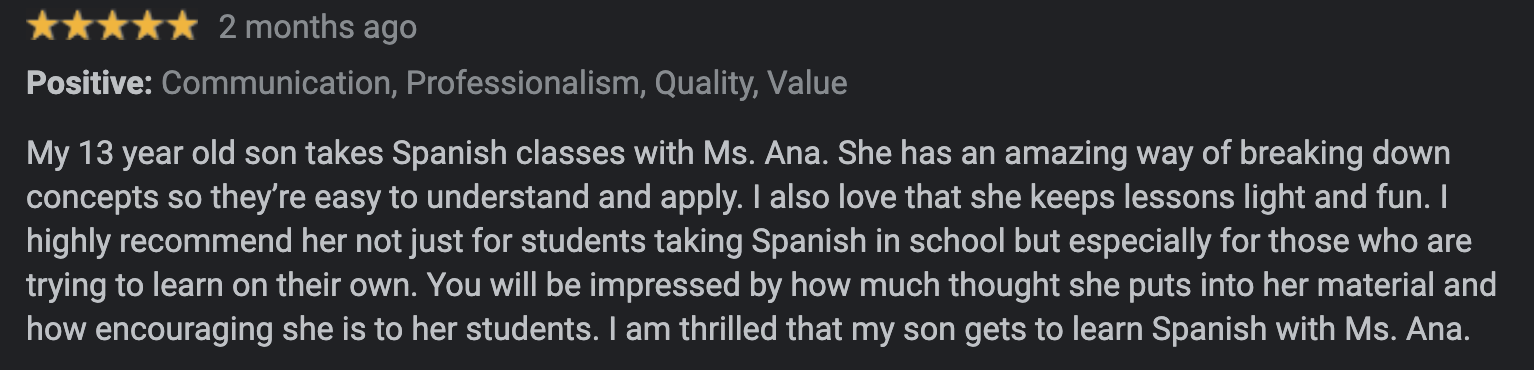Click the first gold star in the rating
This screenshot has width=1534, height=370.
(x=44, y=27)
